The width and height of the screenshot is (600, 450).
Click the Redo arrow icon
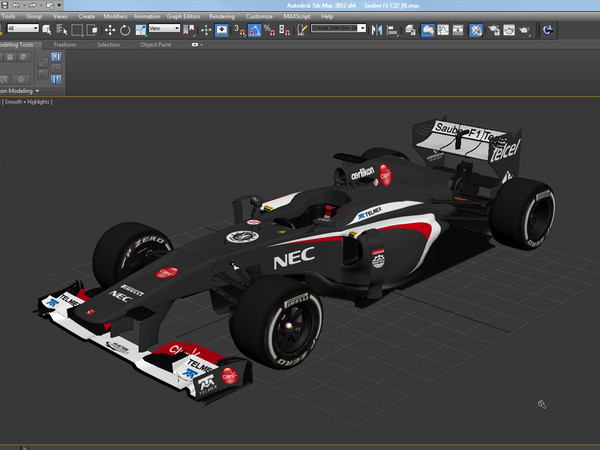click(33, 5)
